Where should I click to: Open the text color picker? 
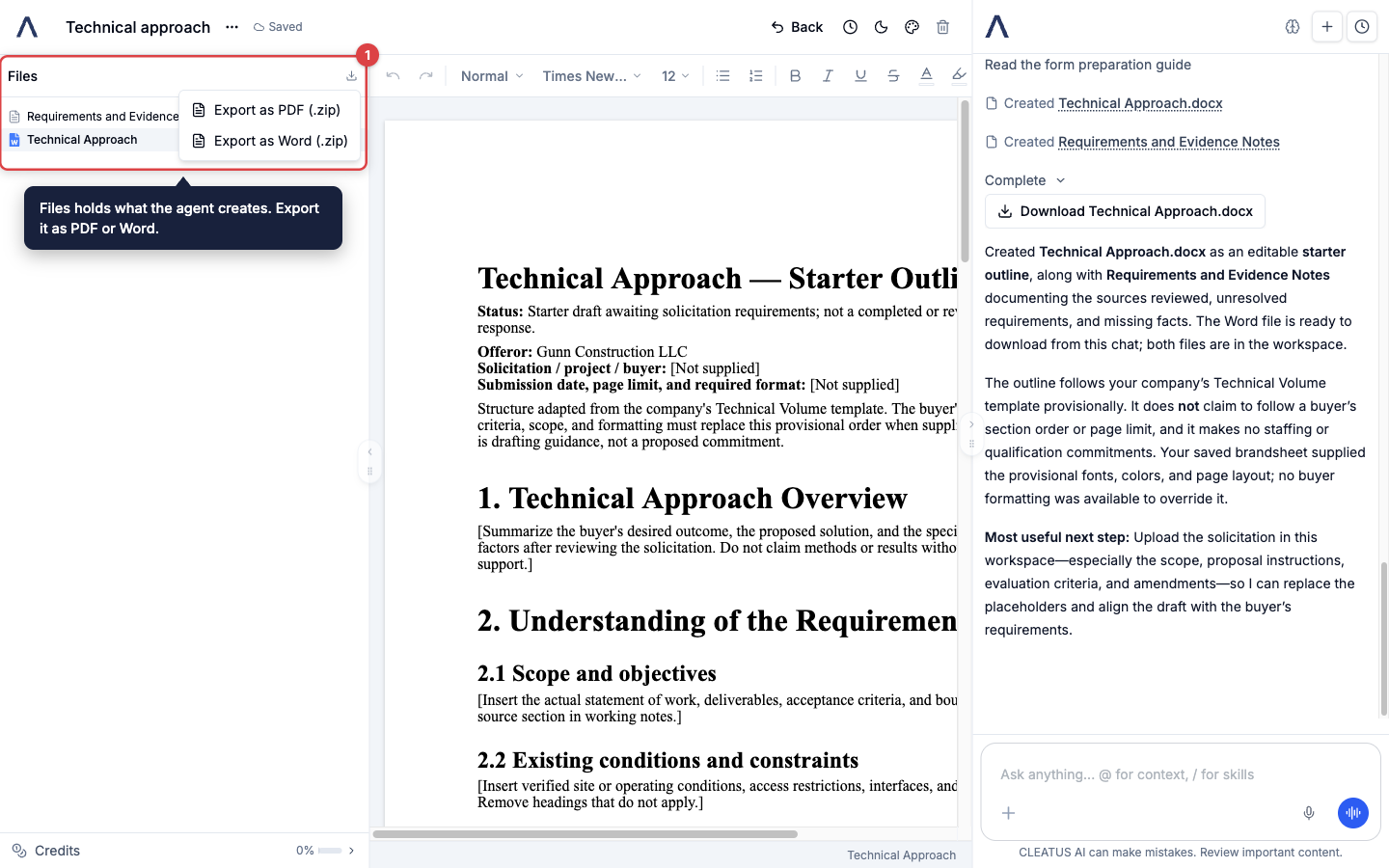point(926,76)
